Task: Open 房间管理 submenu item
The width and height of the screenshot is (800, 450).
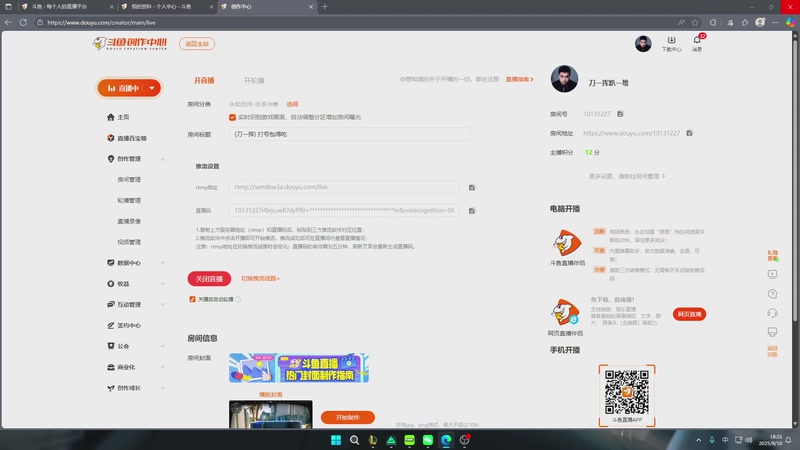Action: click(x=129, y=180)
